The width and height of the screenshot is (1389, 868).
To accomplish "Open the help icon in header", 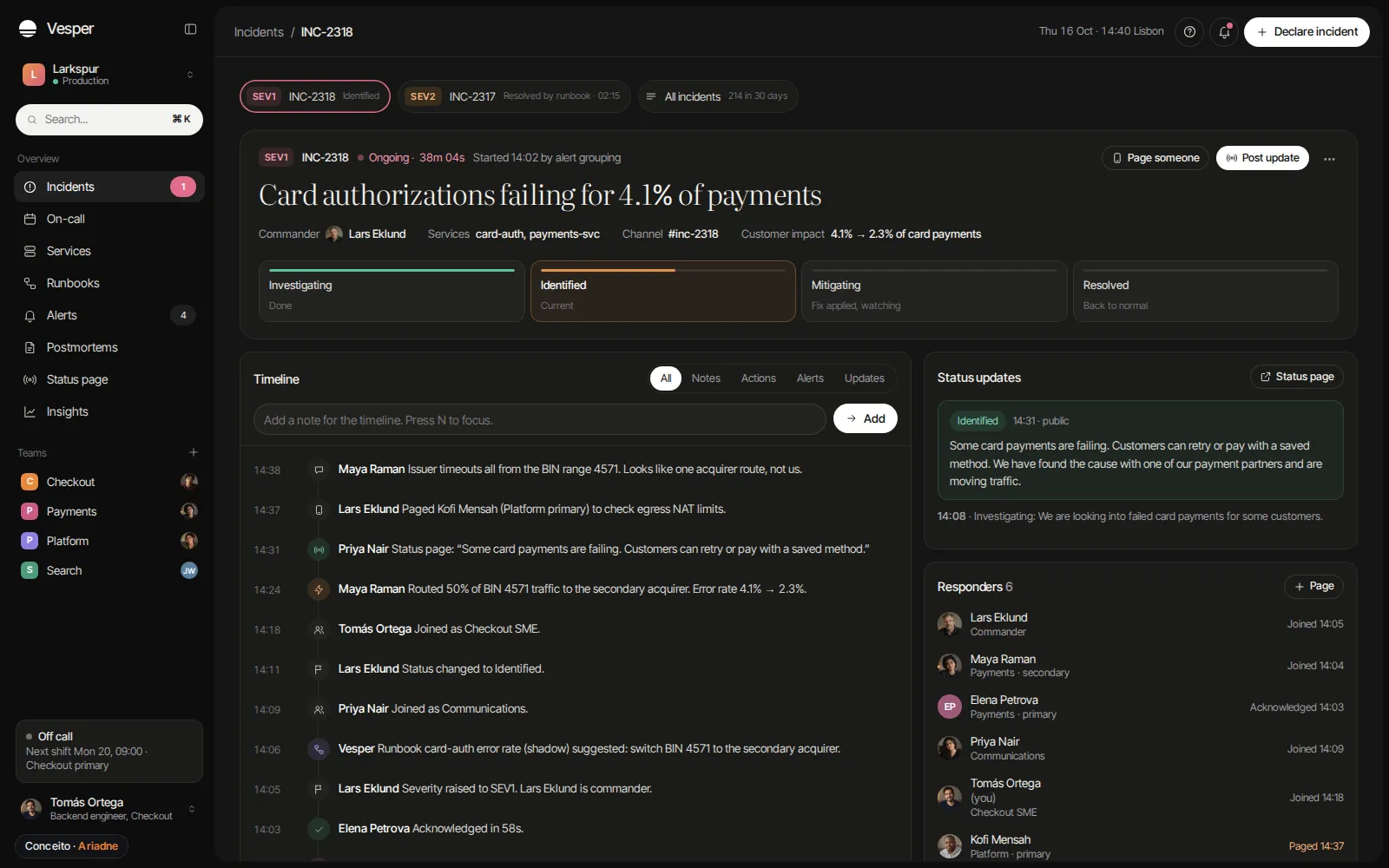I will [1189, 32].
